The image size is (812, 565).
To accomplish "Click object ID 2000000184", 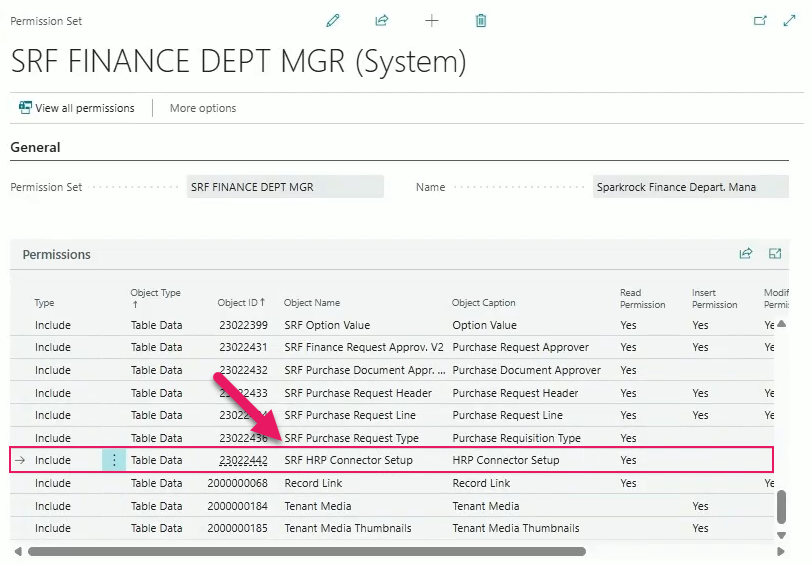I will coord(238,505).
